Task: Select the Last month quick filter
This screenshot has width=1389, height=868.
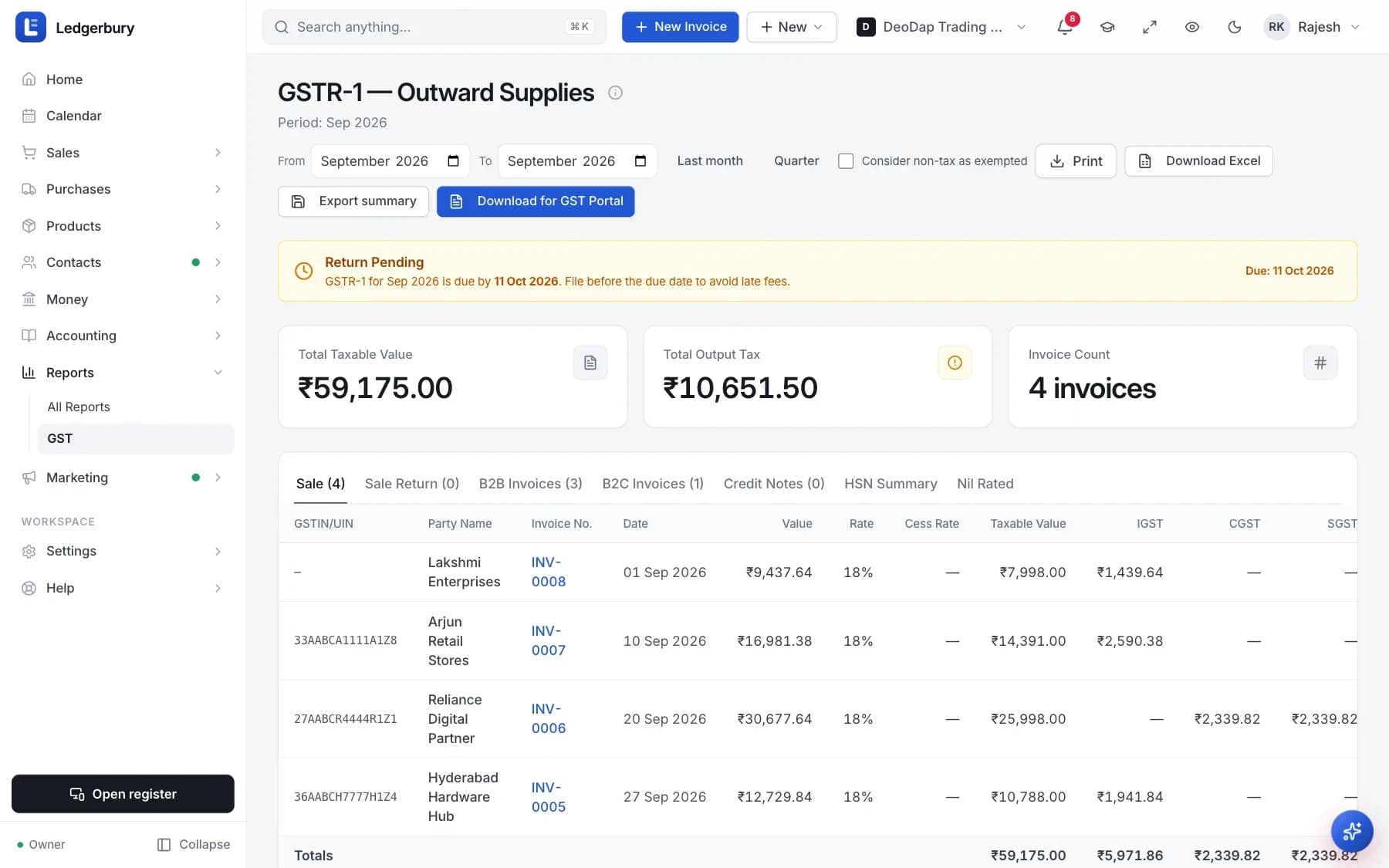Action: (710, 160)
